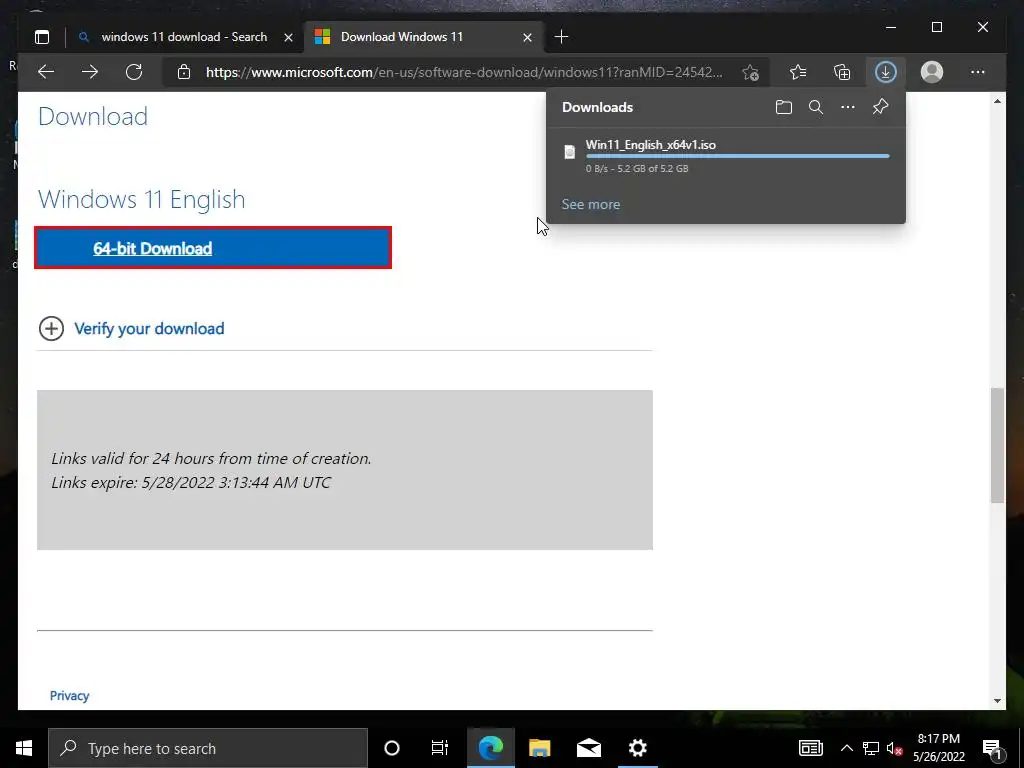Toggle the Downloads toolbar button
Screen dimensions: 1024x768
[886, 72]
